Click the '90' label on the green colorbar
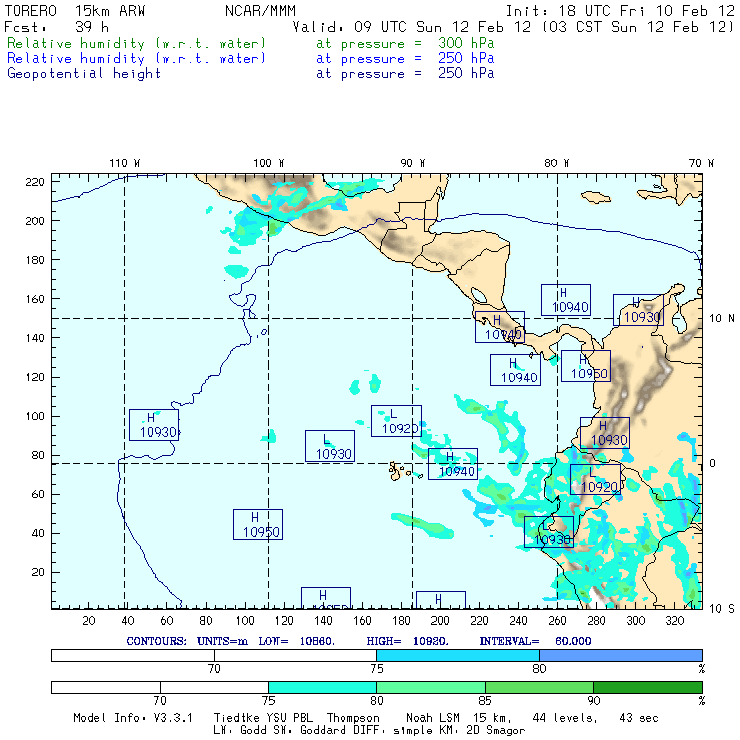The image size is (740, 740). click(x=593, y=700)
